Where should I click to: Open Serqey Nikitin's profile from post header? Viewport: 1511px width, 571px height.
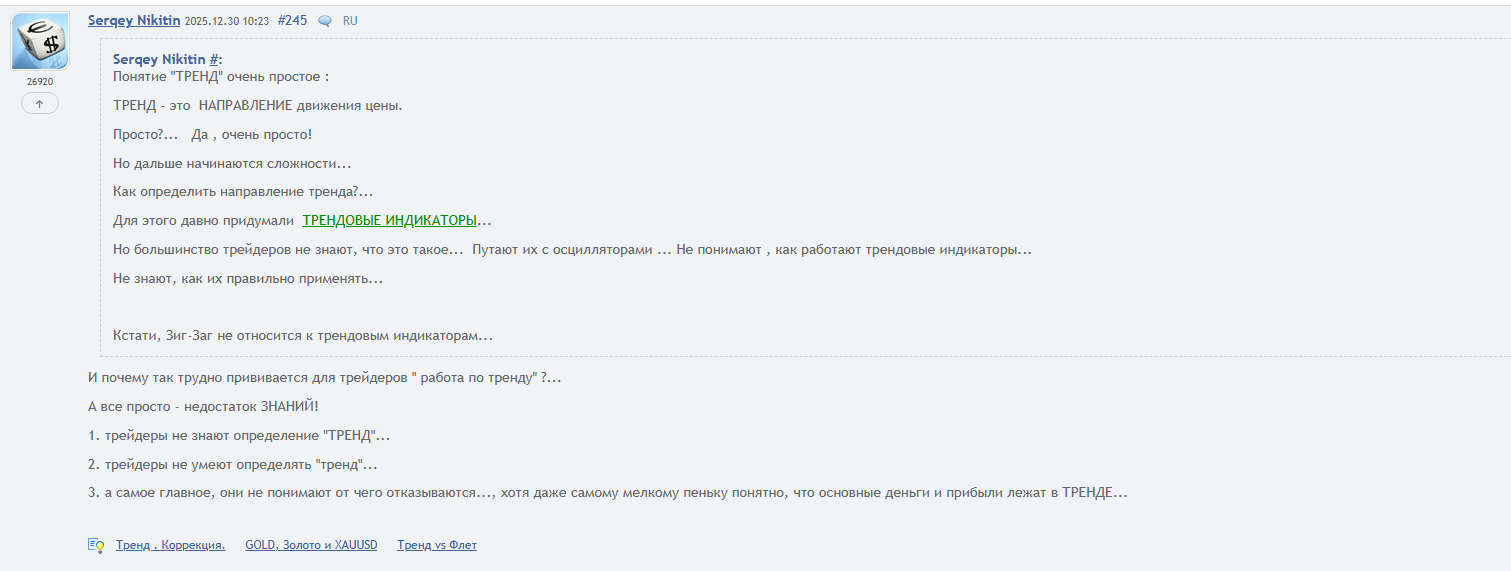[134, 20]
